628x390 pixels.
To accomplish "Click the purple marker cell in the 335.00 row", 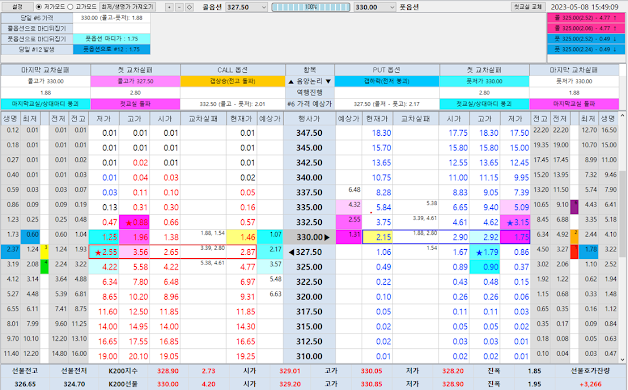I will click(x=574, y=207).
